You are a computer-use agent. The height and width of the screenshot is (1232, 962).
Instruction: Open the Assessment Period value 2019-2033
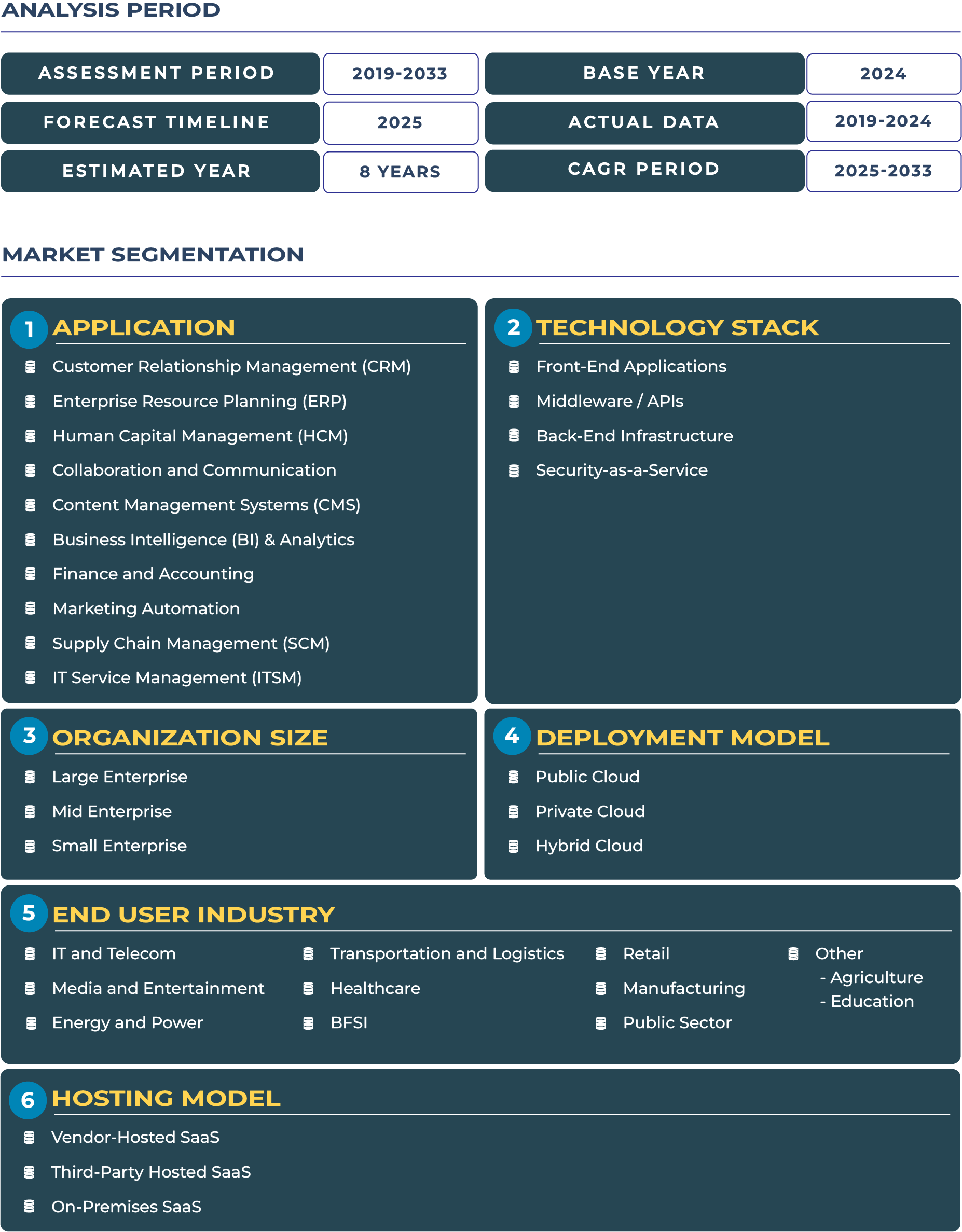[400, 74]
